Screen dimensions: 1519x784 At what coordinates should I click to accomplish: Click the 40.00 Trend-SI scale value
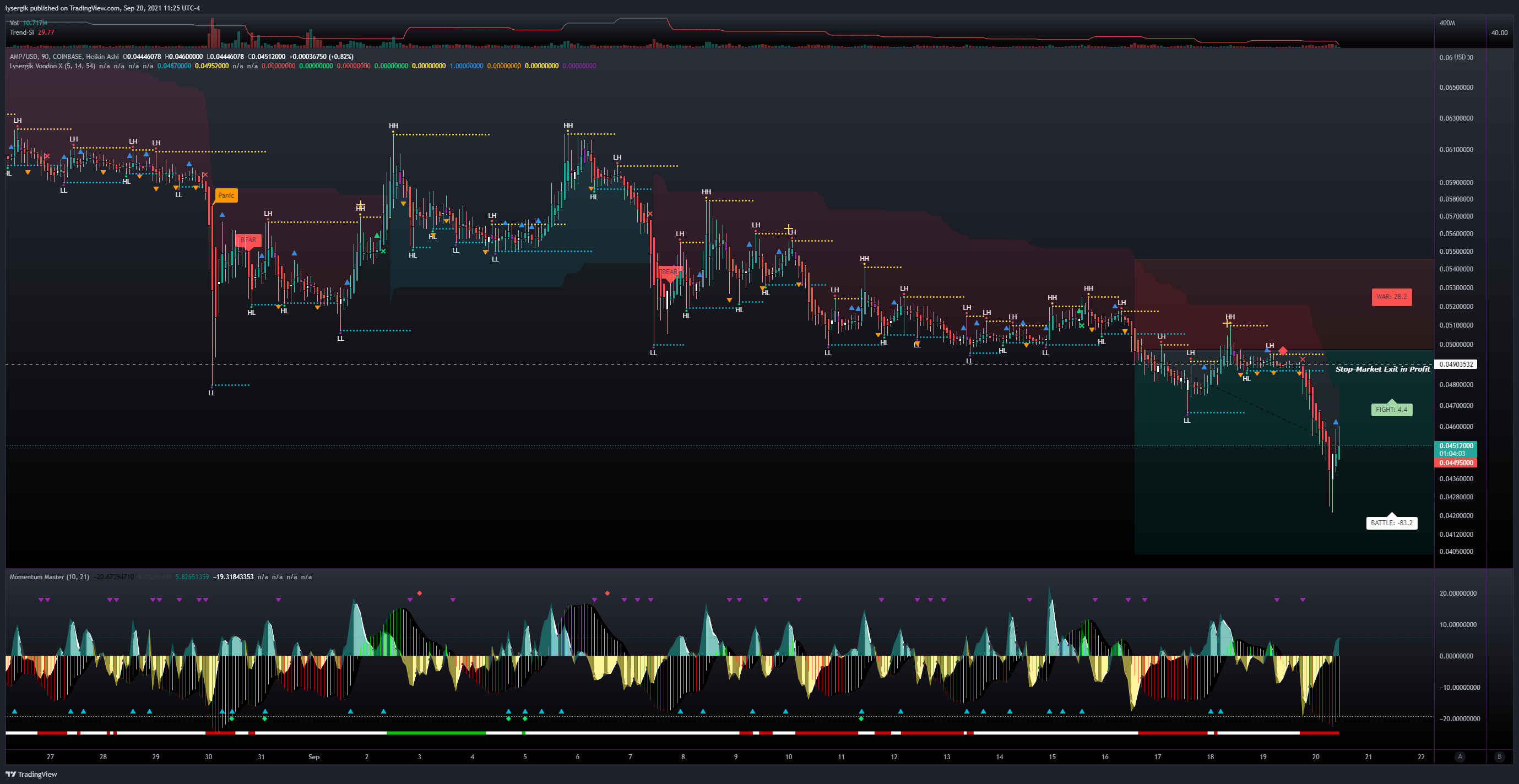1499,32
